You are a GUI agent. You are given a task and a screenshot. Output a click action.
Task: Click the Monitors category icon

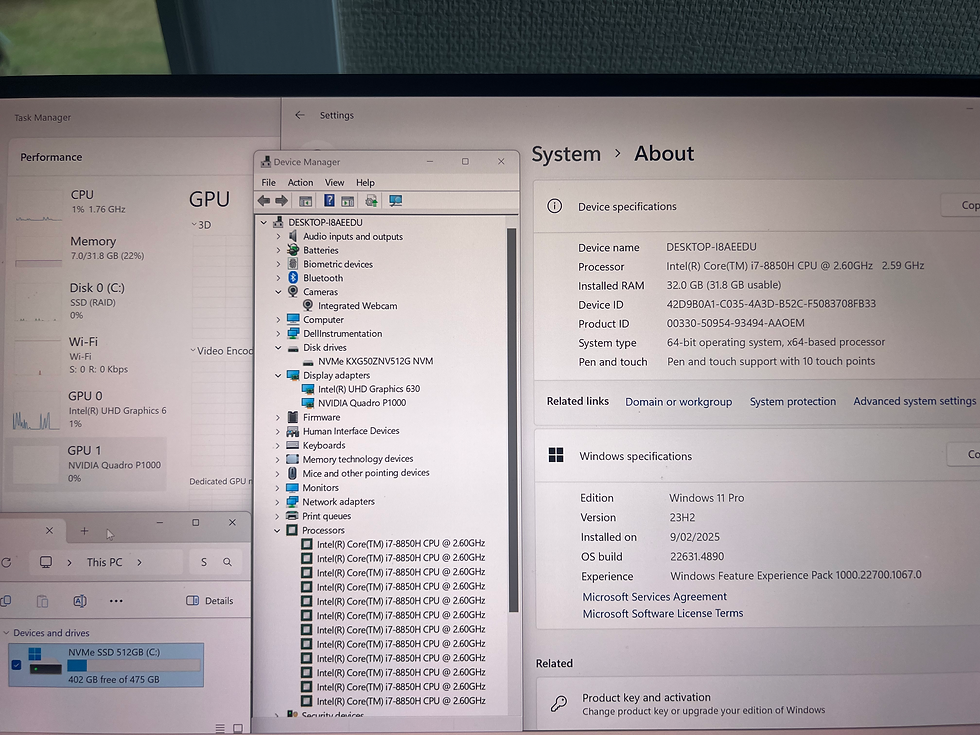(292, 488)
